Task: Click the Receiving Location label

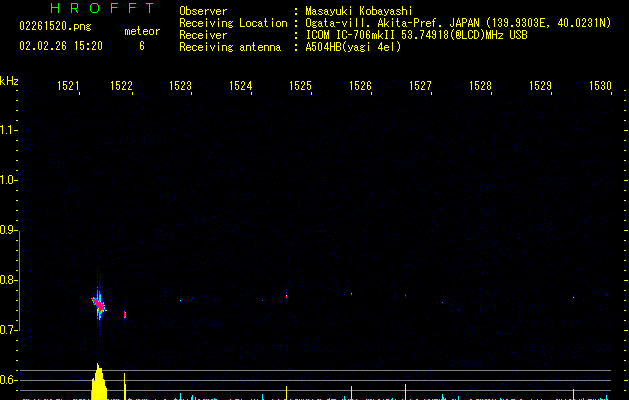Action: click(233, 23)
